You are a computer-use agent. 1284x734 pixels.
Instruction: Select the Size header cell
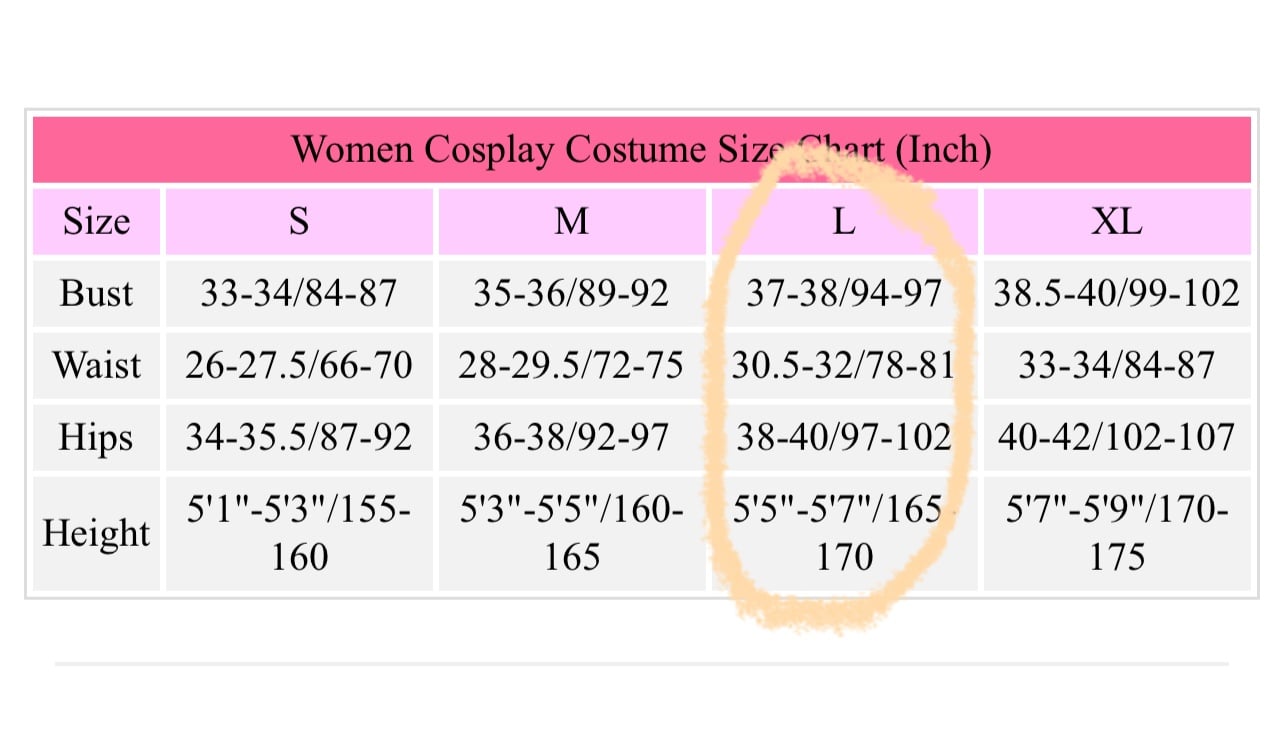[96, 221]
